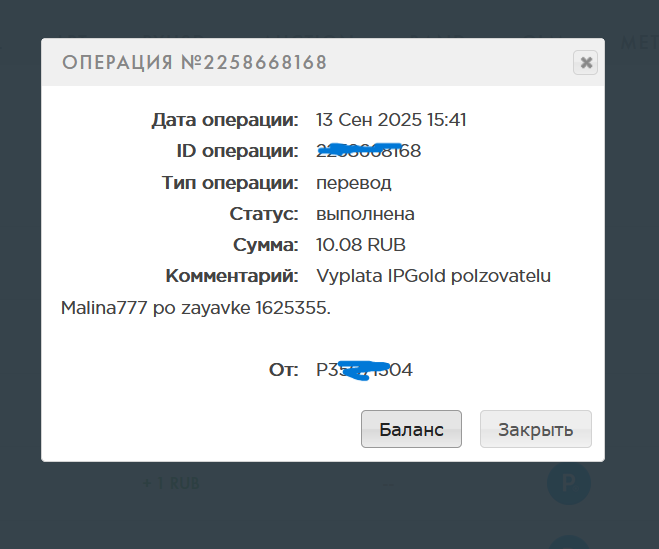Click the Malina777 po zayavke comment line

coord(195,308)
